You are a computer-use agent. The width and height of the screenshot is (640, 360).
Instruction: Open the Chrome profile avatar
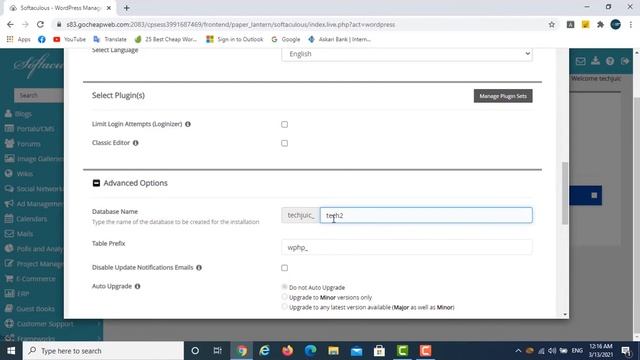(x=616, y=24)
